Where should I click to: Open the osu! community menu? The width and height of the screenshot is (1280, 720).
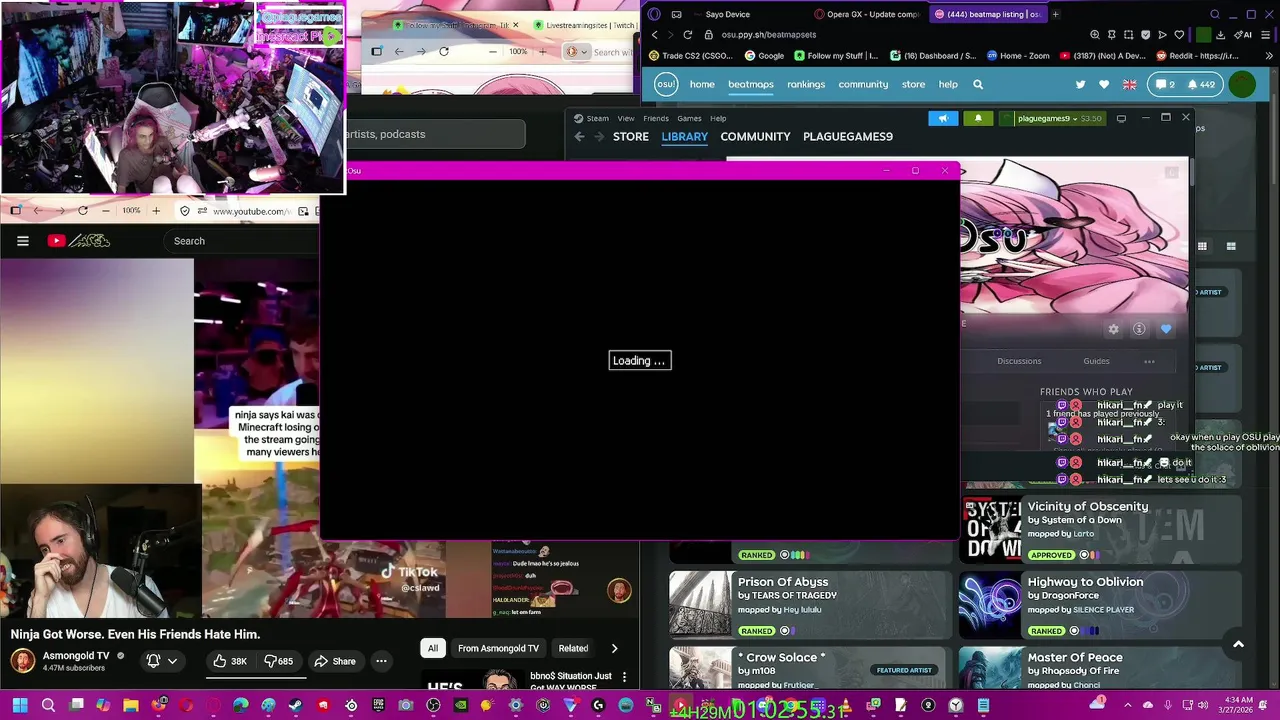click(863, 85)
